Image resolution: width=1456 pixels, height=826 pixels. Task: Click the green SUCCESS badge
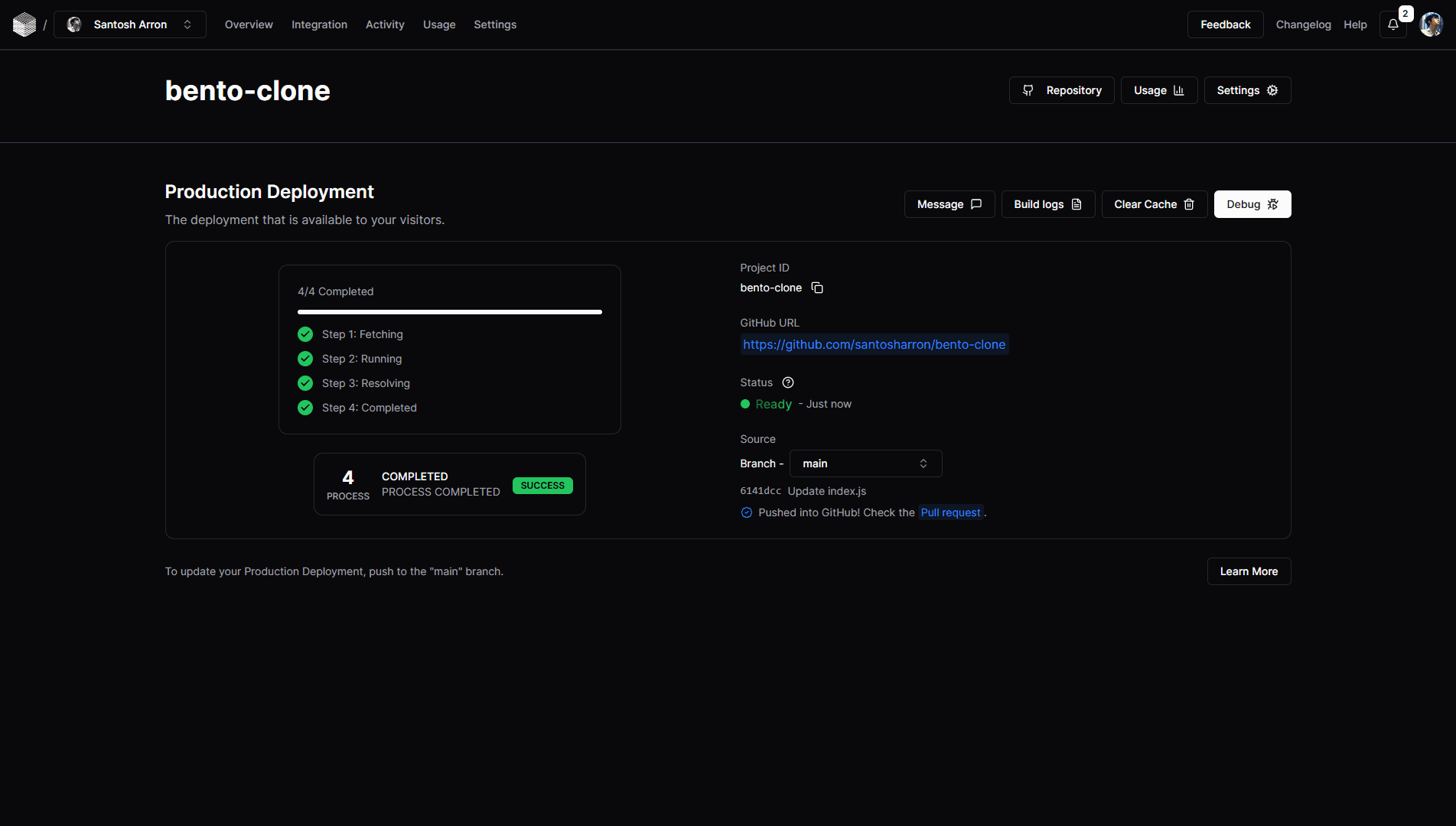point(542,486)
